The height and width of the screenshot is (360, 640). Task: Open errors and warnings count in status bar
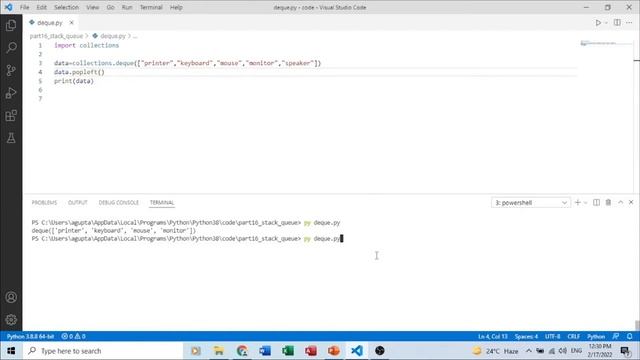73,337
